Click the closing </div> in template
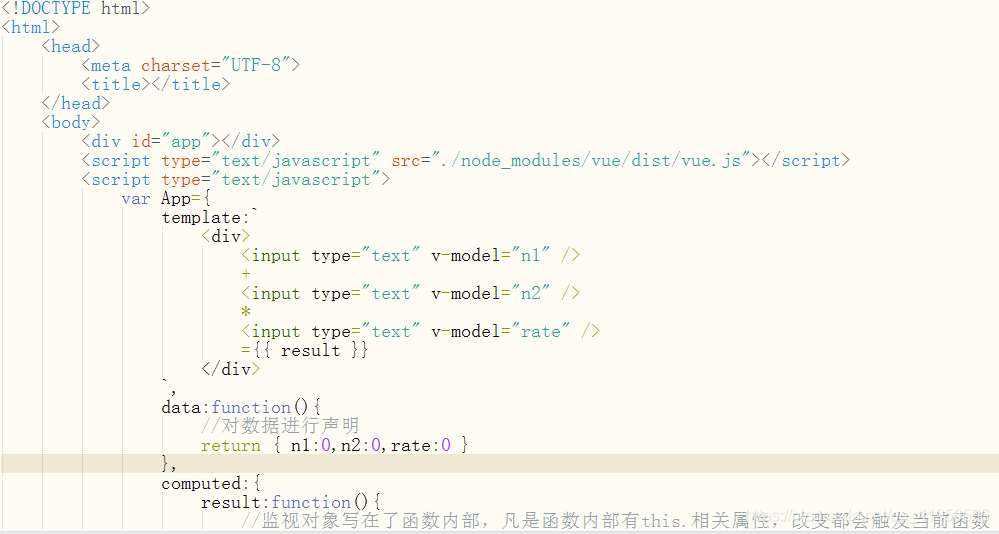 230,370
